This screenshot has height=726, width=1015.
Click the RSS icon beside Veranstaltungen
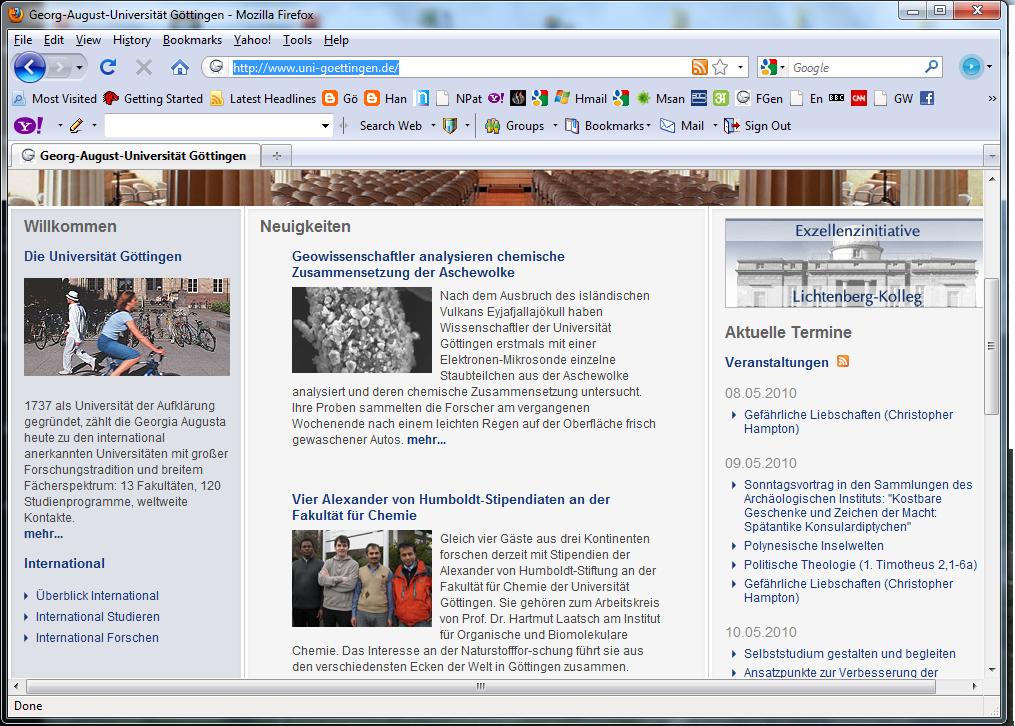(843, 361)
